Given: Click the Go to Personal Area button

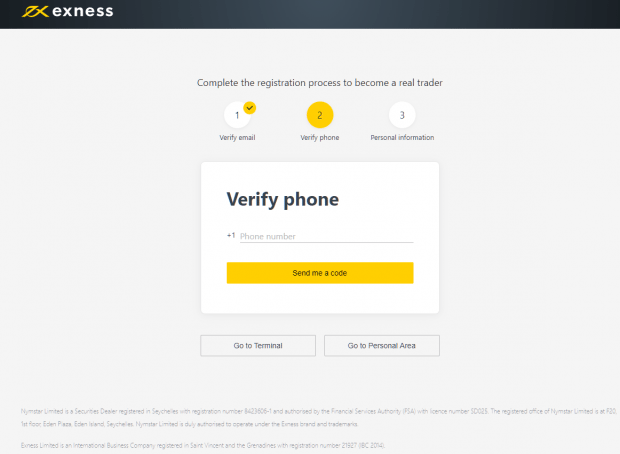Looking at the screenshot, I should 381,345.
